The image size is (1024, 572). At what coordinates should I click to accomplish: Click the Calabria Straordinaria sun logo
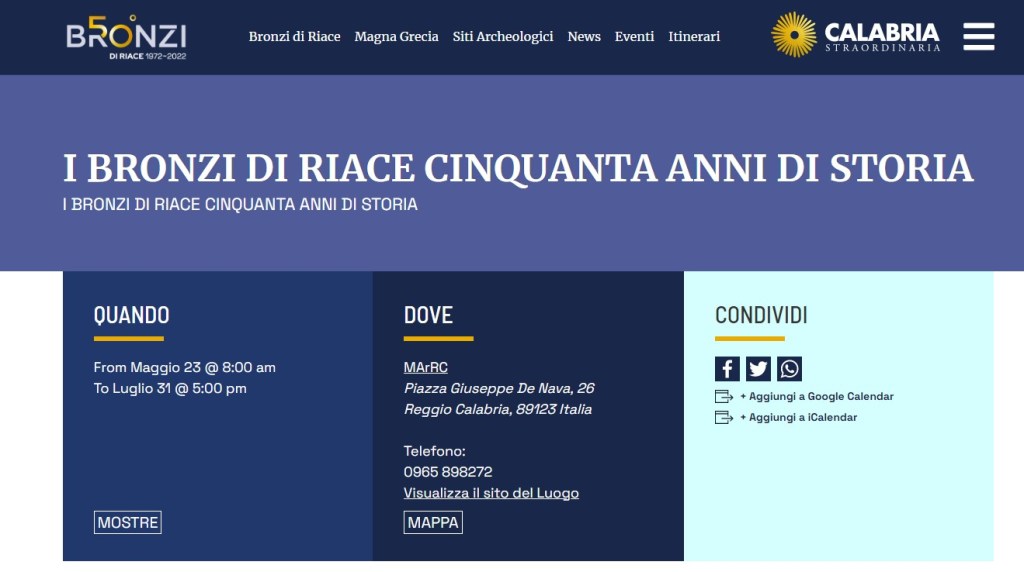point(794,35)
